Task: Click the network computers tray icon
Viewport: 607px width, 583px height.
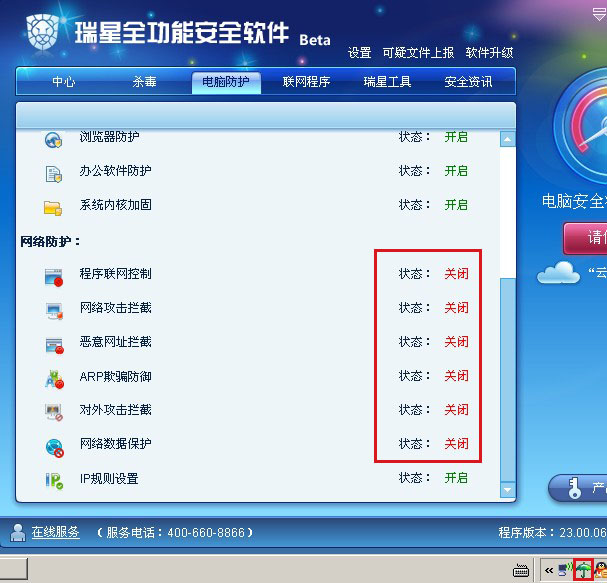Action: point(565,570)
